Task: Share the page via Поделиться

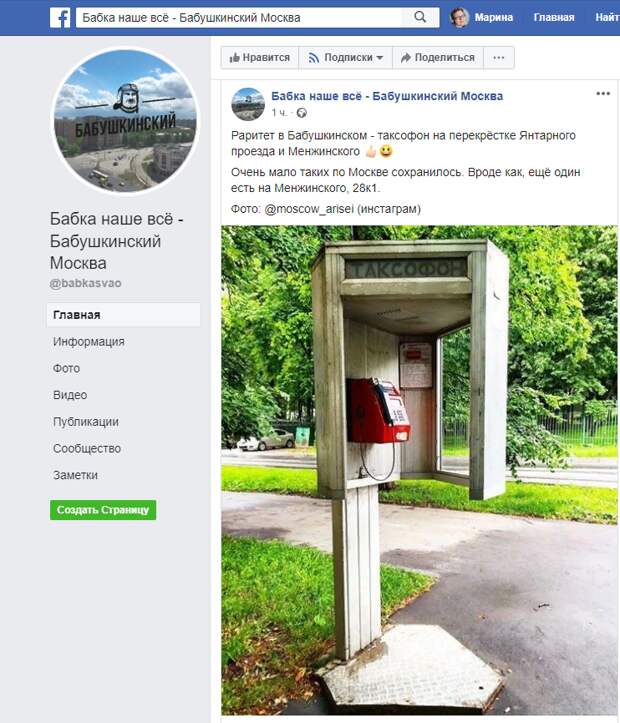Action: (438, 58)
